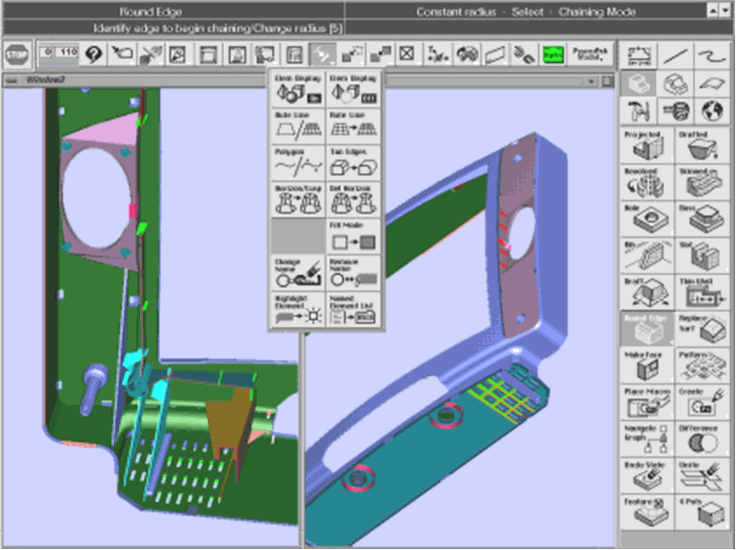Open the globe icon palette
The image size is (736, 550).
tap(712, 111)
